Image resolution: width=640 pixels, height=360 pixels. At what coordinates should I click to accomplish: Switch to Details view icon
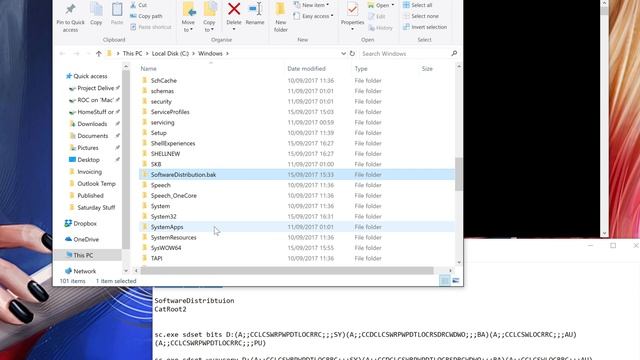coord(445,281)
